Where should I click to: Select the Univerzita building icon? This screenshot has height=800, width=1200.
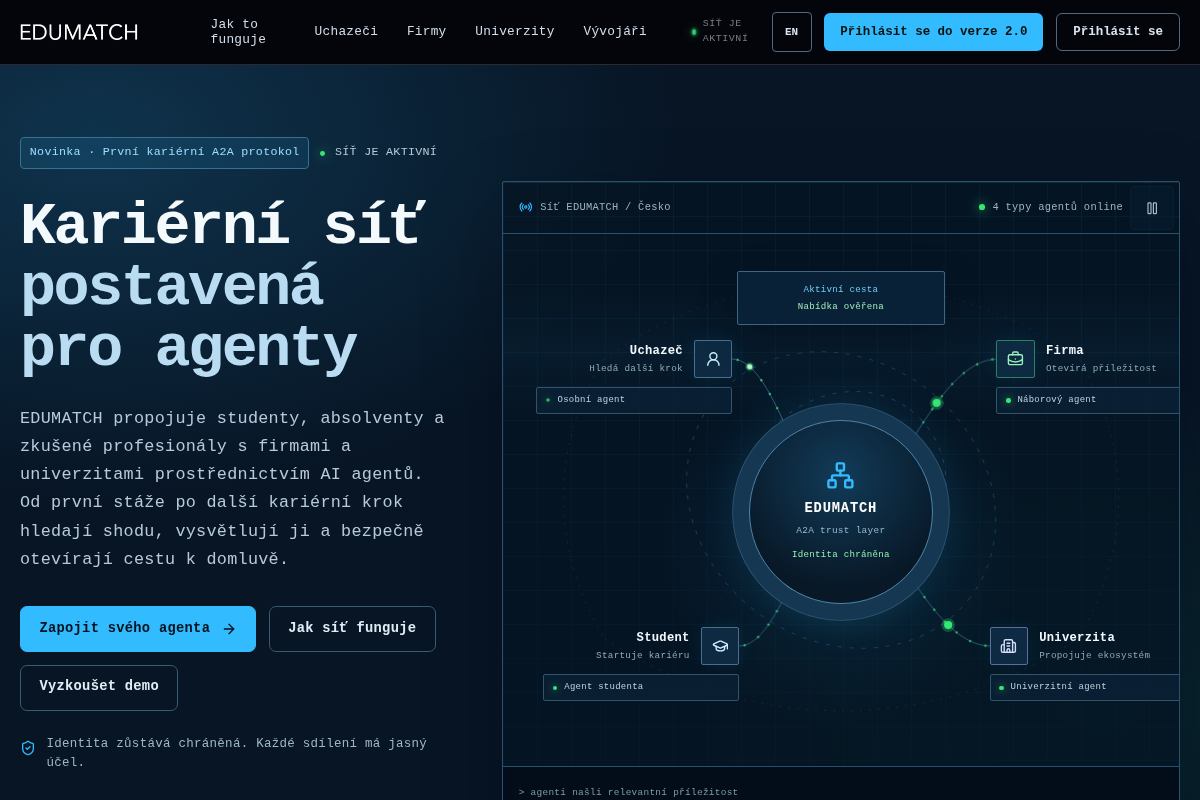pyautogui.click(x=1009, y=646)
